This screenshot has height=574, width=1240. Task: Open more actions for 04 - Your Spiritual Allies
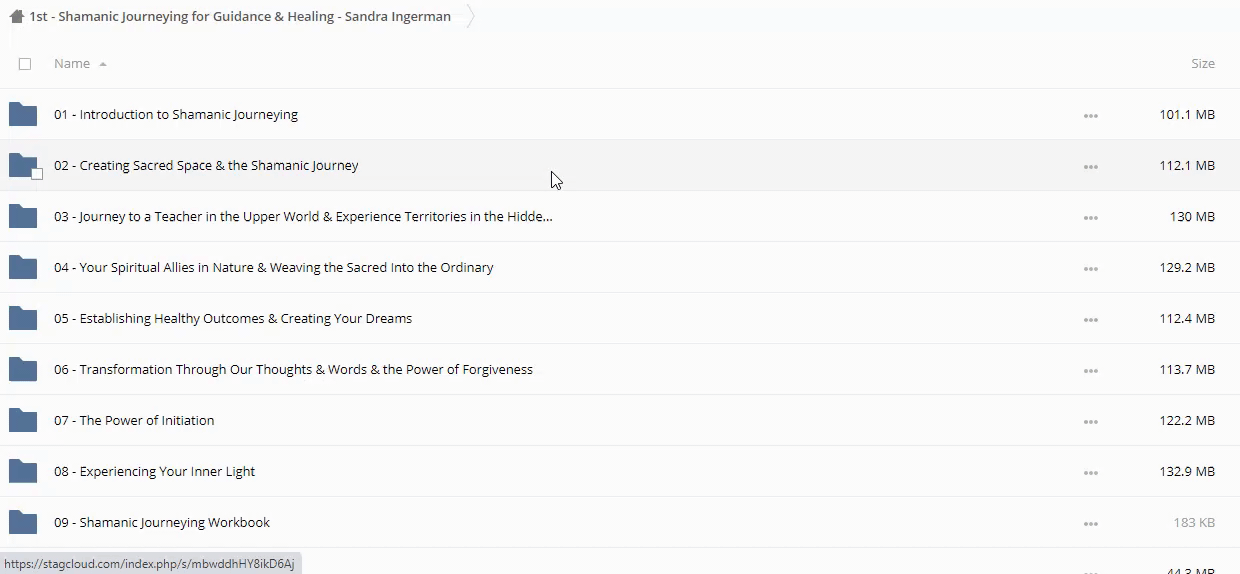point(1090,269)
